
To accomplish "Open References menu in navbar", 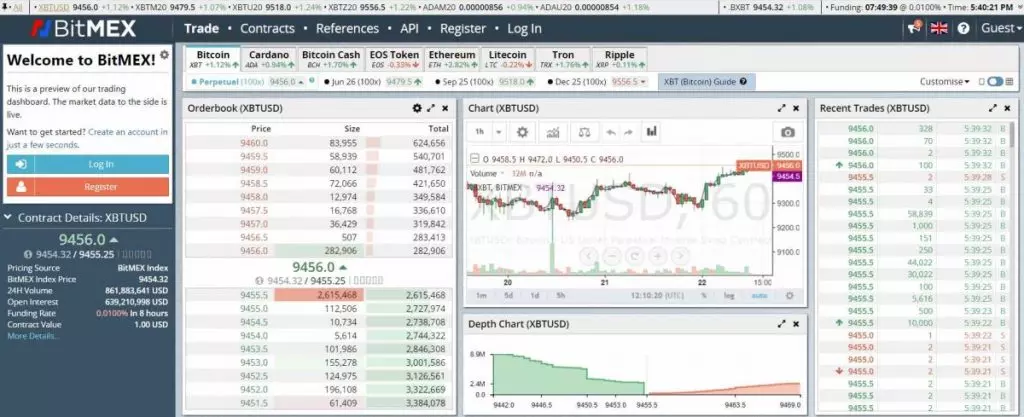I will (347, 29).
